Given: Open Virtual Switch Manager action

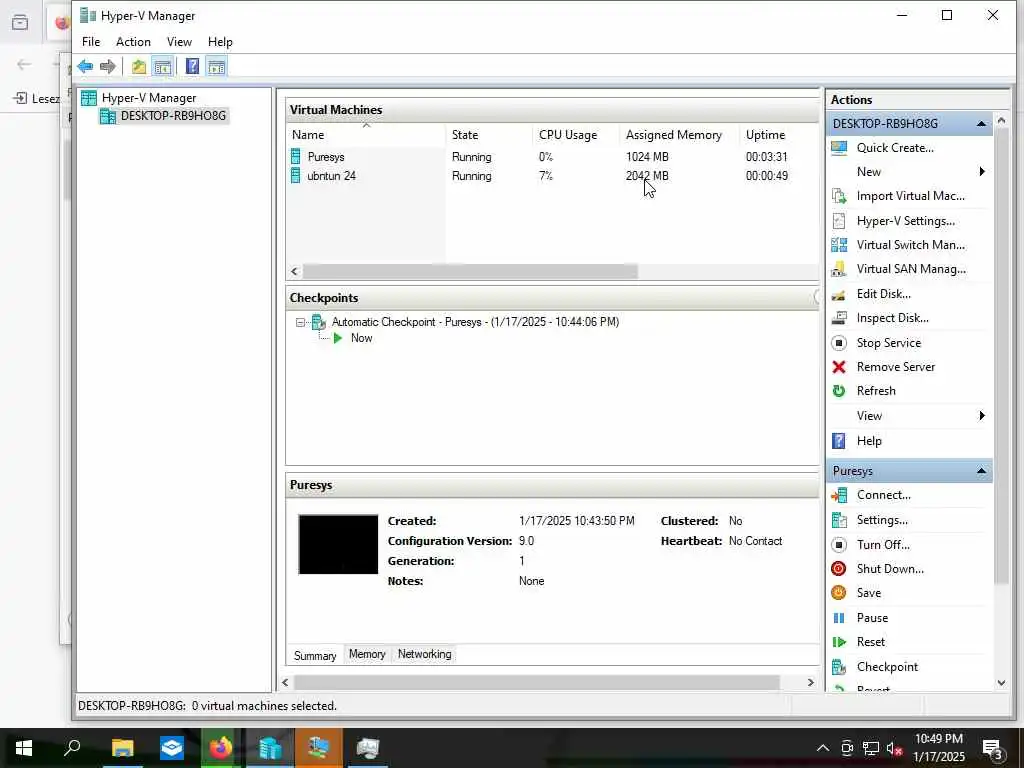Looking at the screenshot, I should [910, 245].
